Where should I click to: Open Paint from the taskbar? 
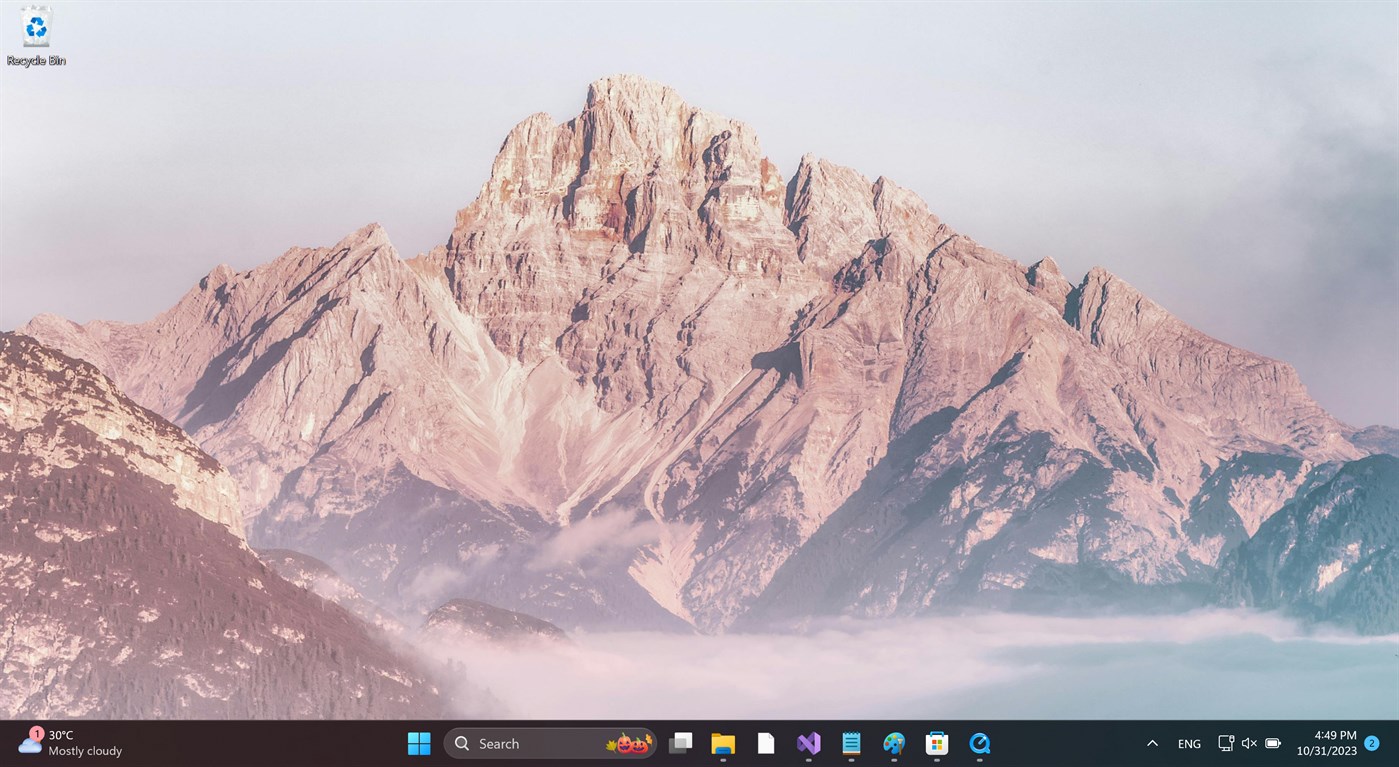coord(893,743)
